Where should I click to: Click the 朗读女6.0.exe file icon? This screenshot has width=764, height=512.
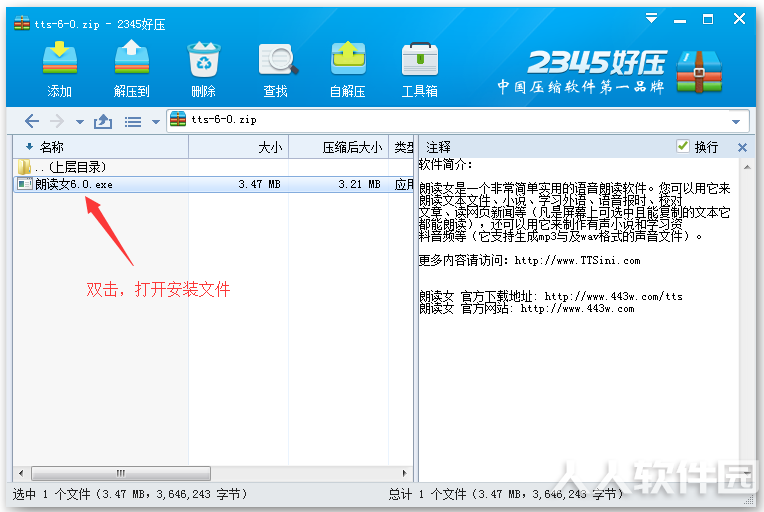24,184
